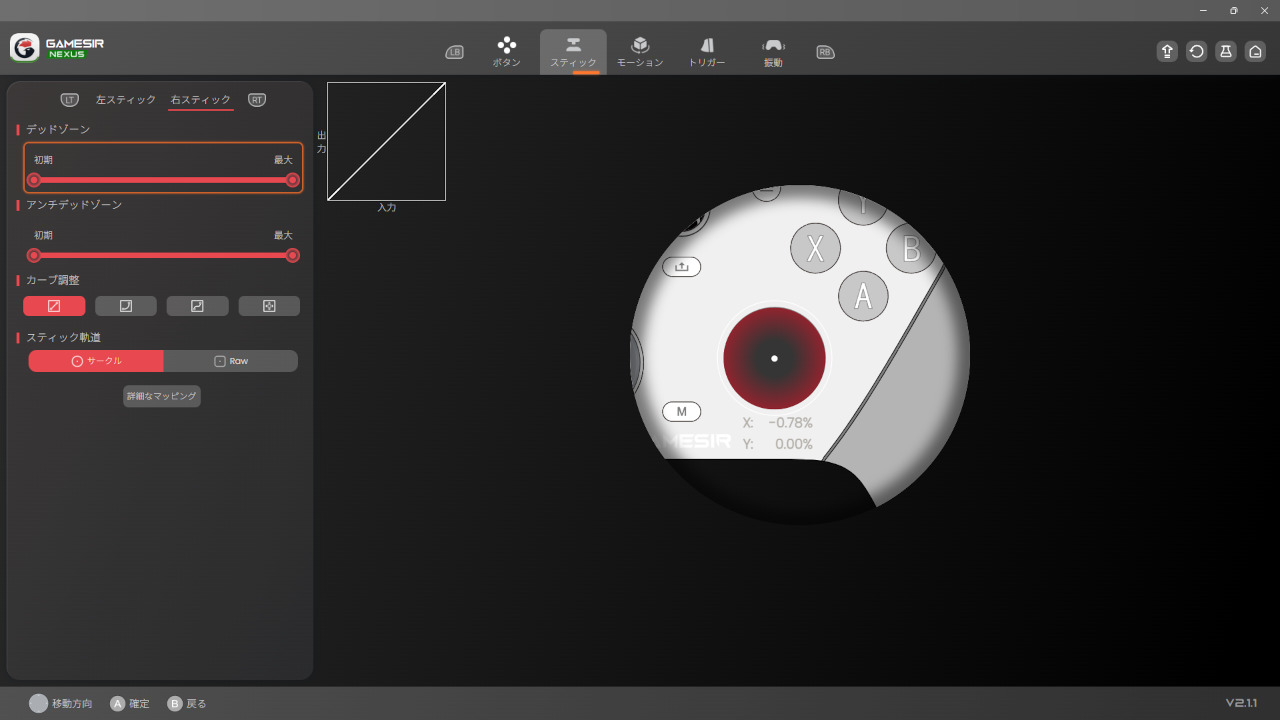Click the RB shoulder icon in top bar
This screenshot has height=720, width=1280.
click(825, 52)
